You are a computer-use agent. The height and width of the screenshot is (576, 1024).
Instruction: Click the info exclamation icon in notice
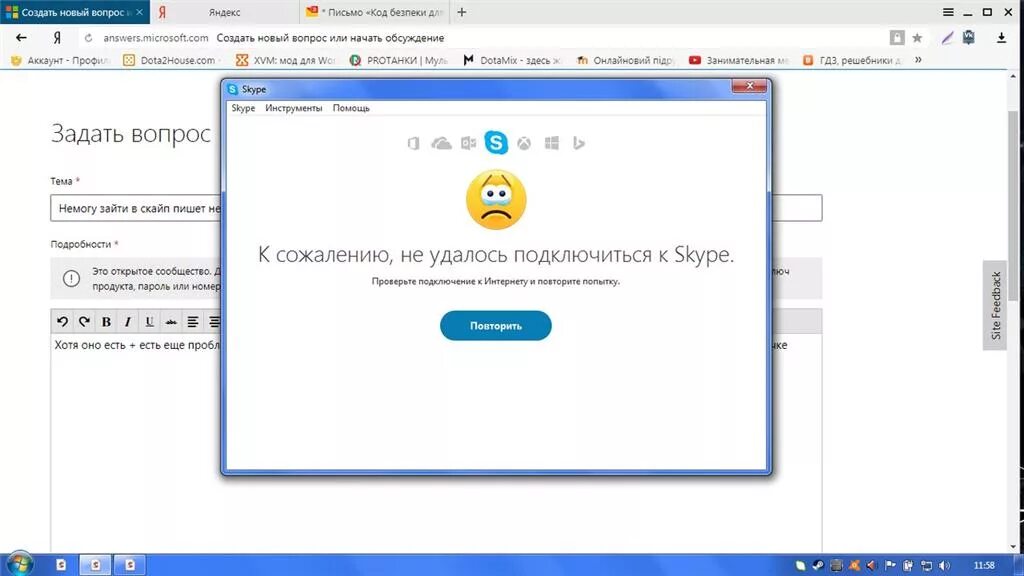(71, 278)
